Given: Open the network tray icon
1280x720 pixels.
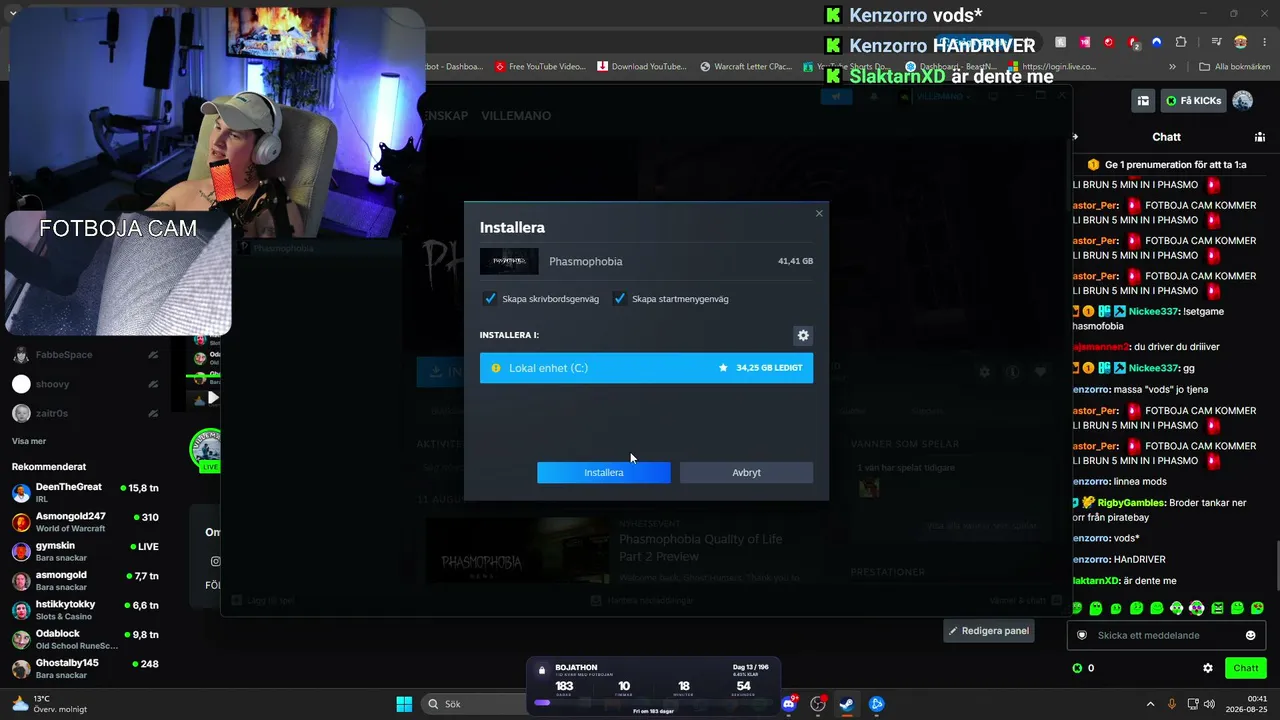Looking at the screenshot, I should click(1193, 704).
